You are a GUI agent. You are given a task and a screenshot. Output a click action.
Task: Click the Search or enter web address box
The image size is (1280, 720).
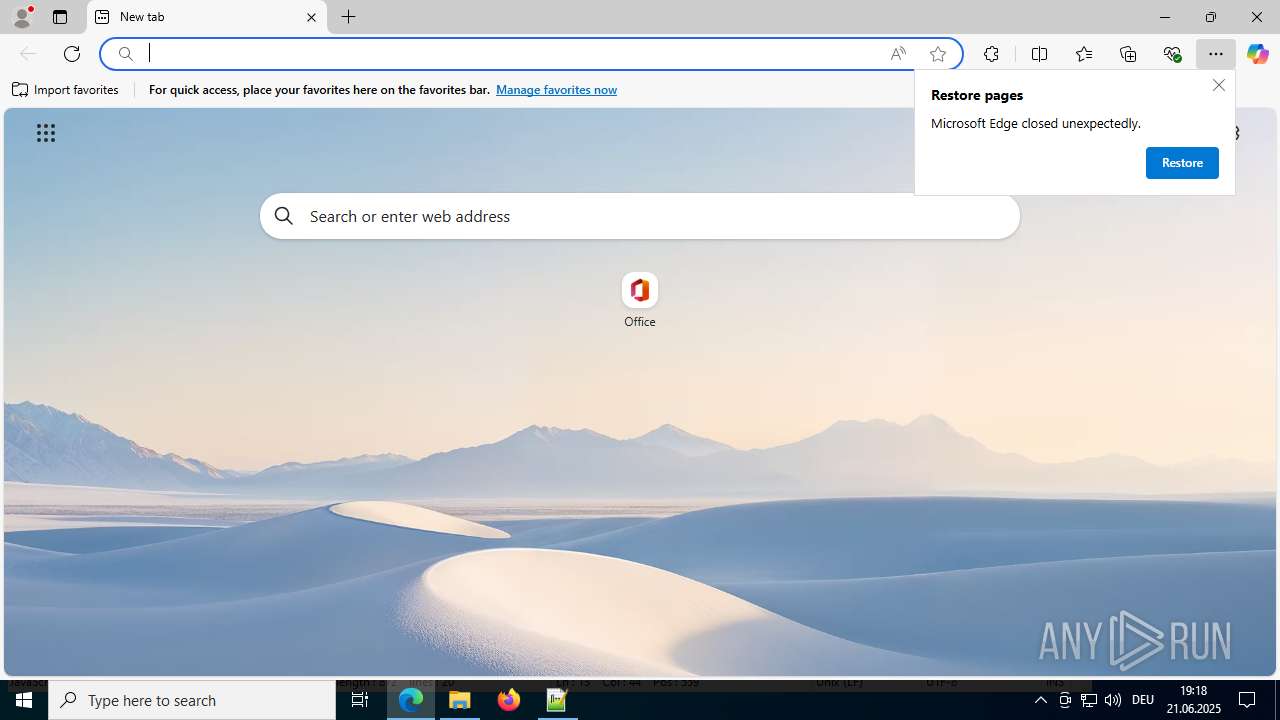pos(640,216)
